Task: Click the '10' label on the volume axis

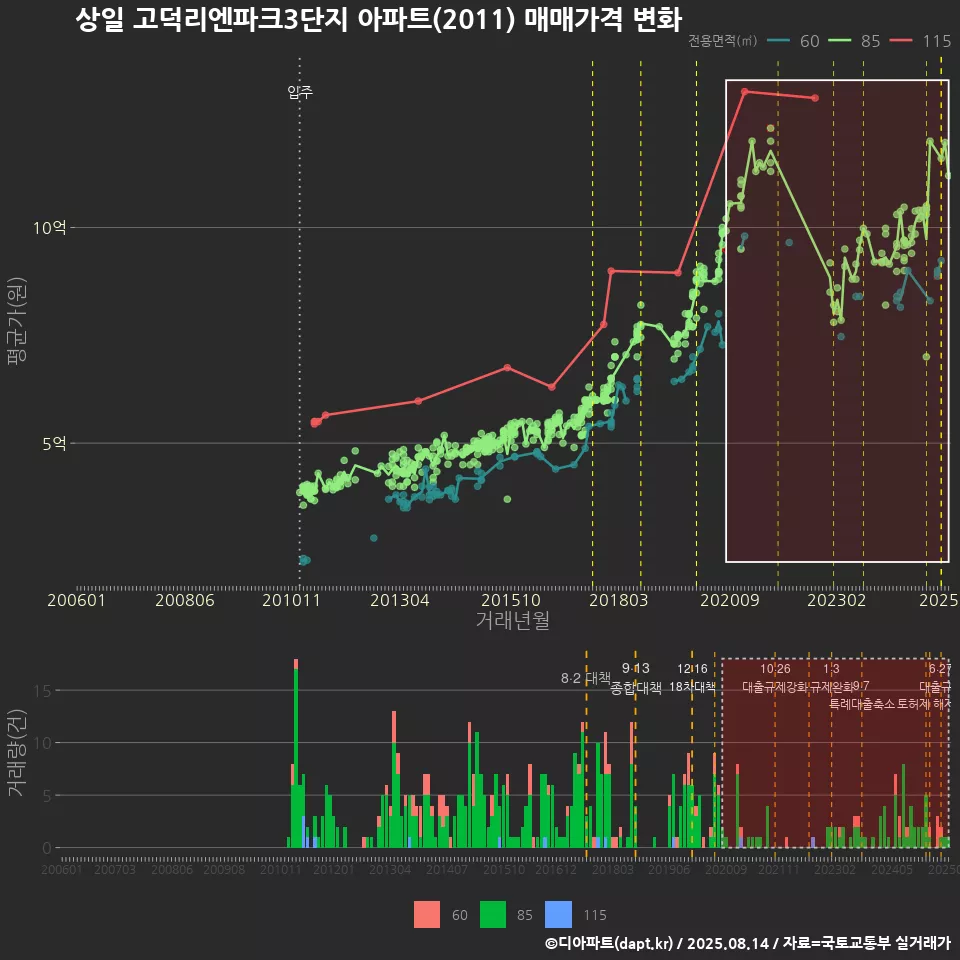Action: (43, 743)
